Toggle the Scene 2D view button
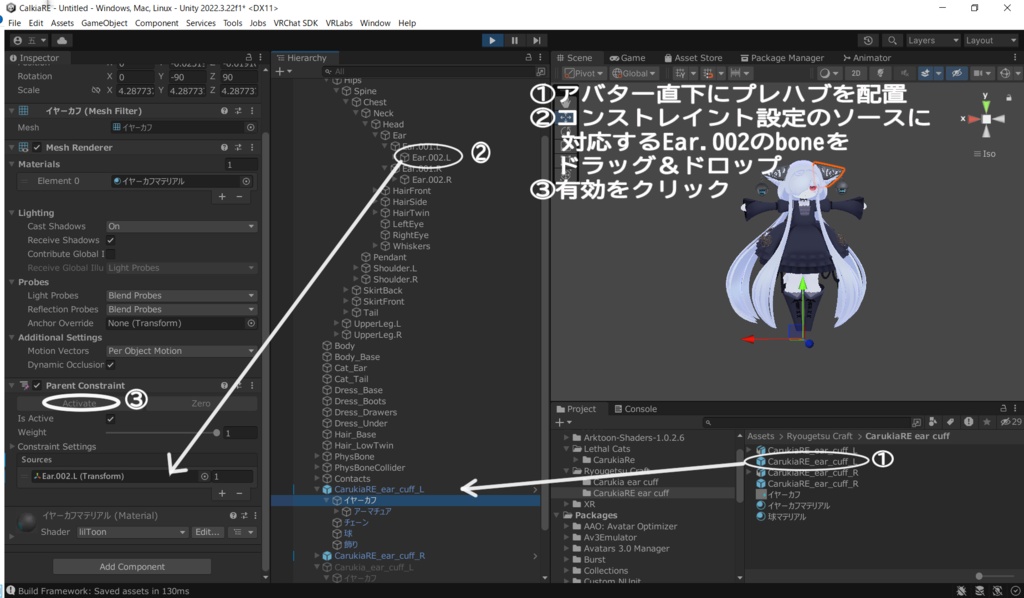Image resolution: width=1024 pixels, height=598 pixels. [x=856, y=73]
